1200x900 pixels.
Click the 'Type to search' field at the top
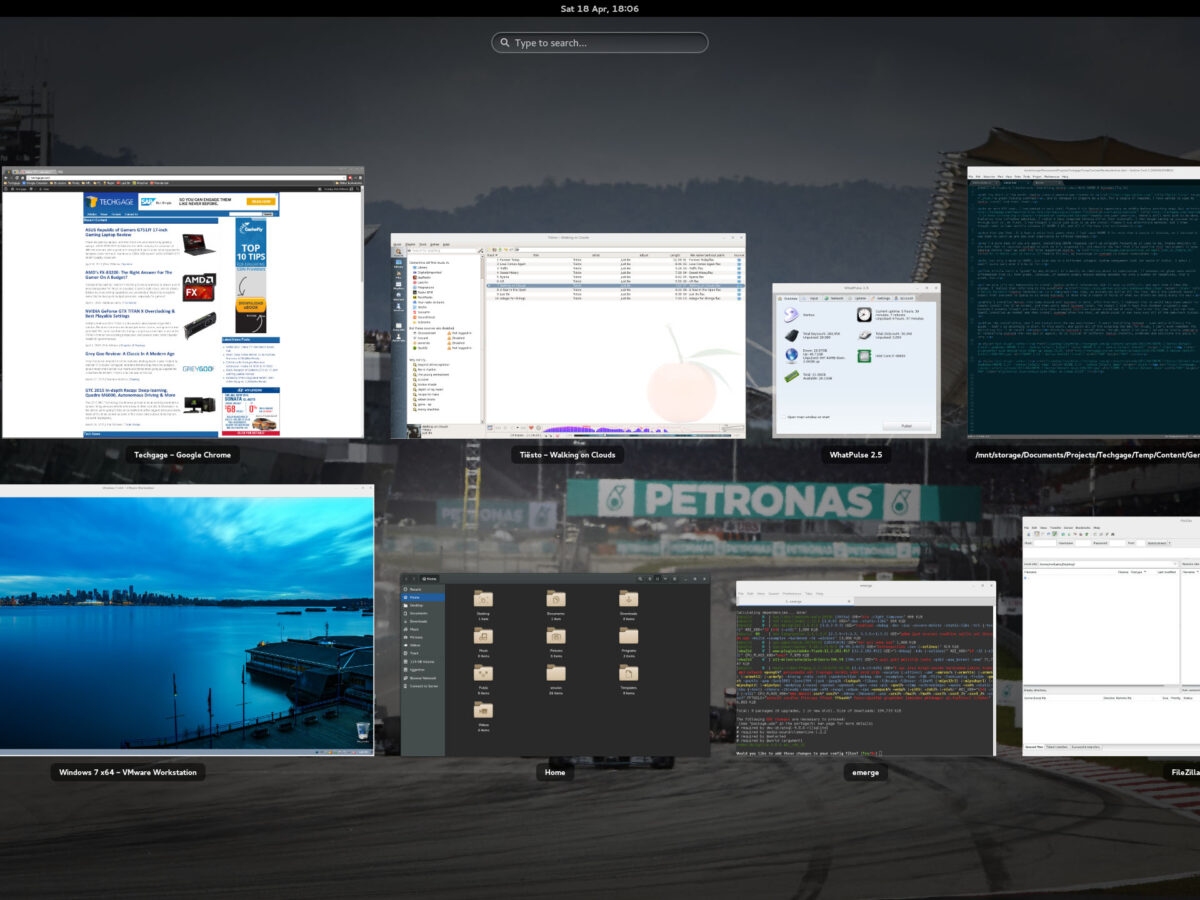click(x=600, y=42)
